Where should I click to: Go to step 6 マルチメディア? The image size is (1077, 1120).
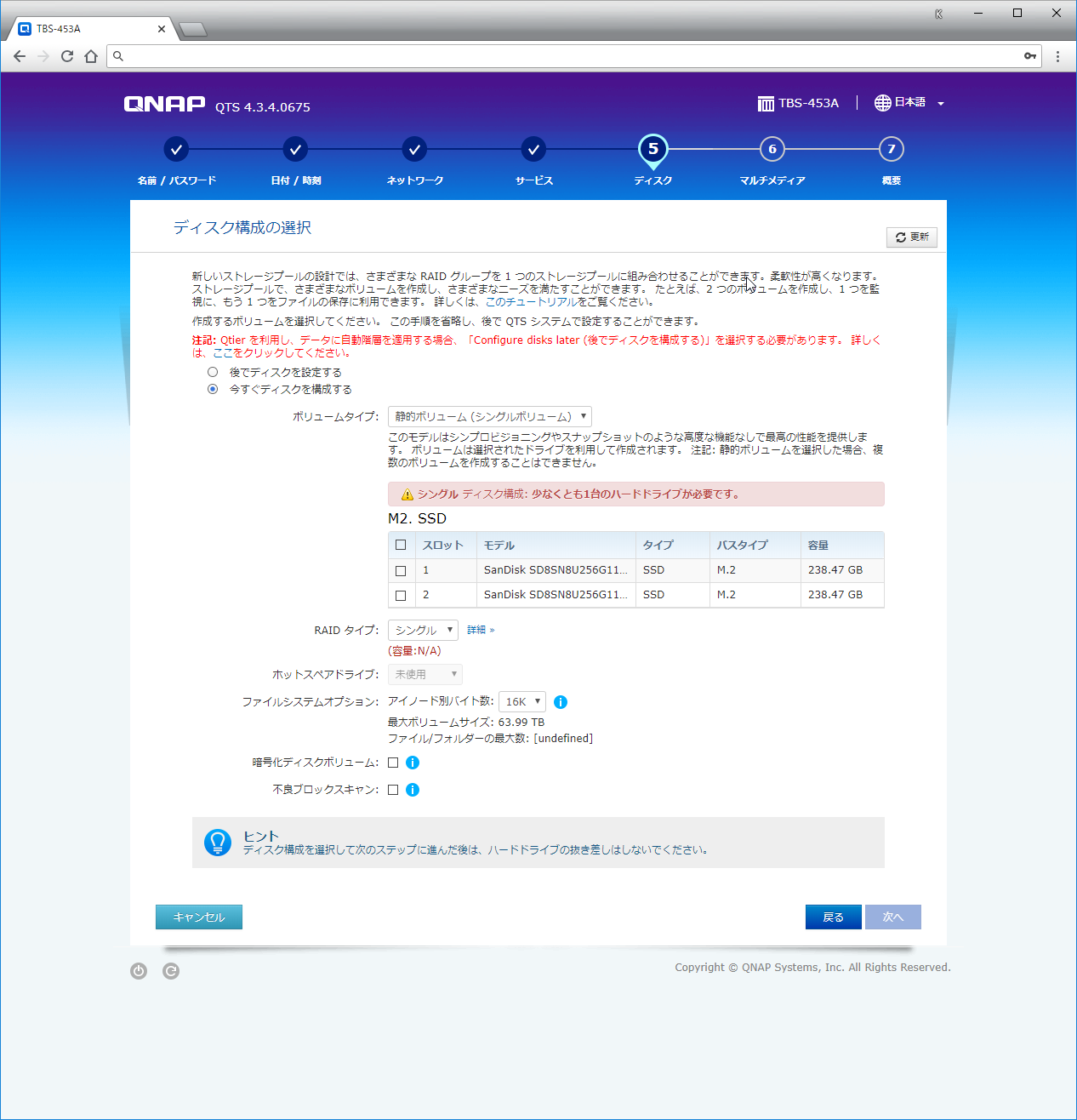[x=772, y=150]
